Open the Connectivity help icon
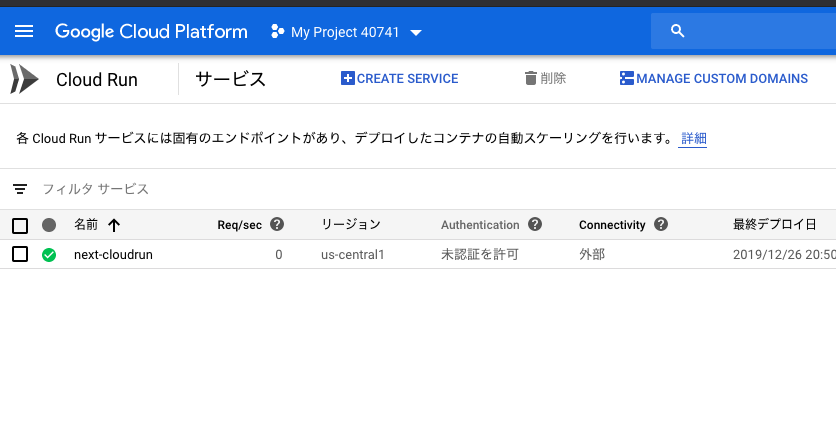This screenshot has width=836, height=445. (661, 225)
